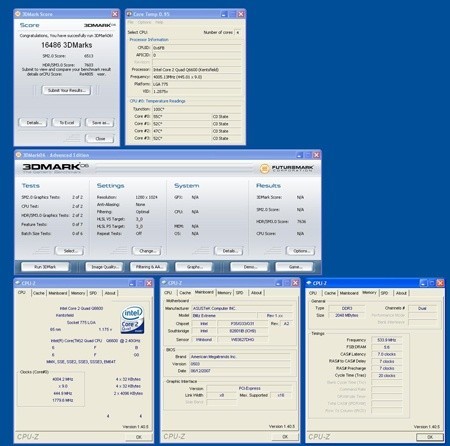
Task: Select Mainboard tab in left CPU-Z window
Action: [x=58, y=293]
